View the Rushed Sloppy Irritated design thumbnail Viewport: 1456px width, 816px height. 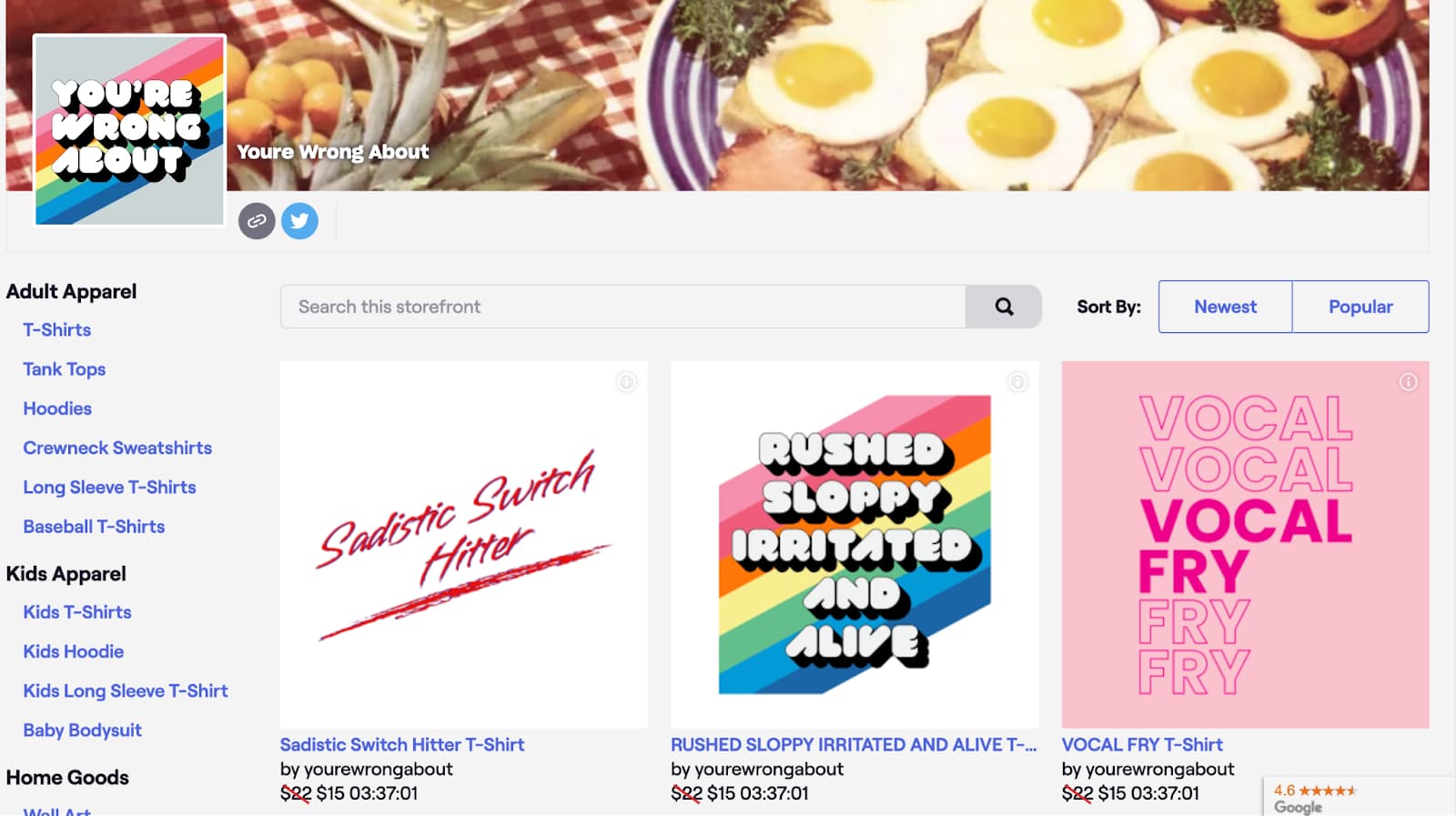point(854,544)
